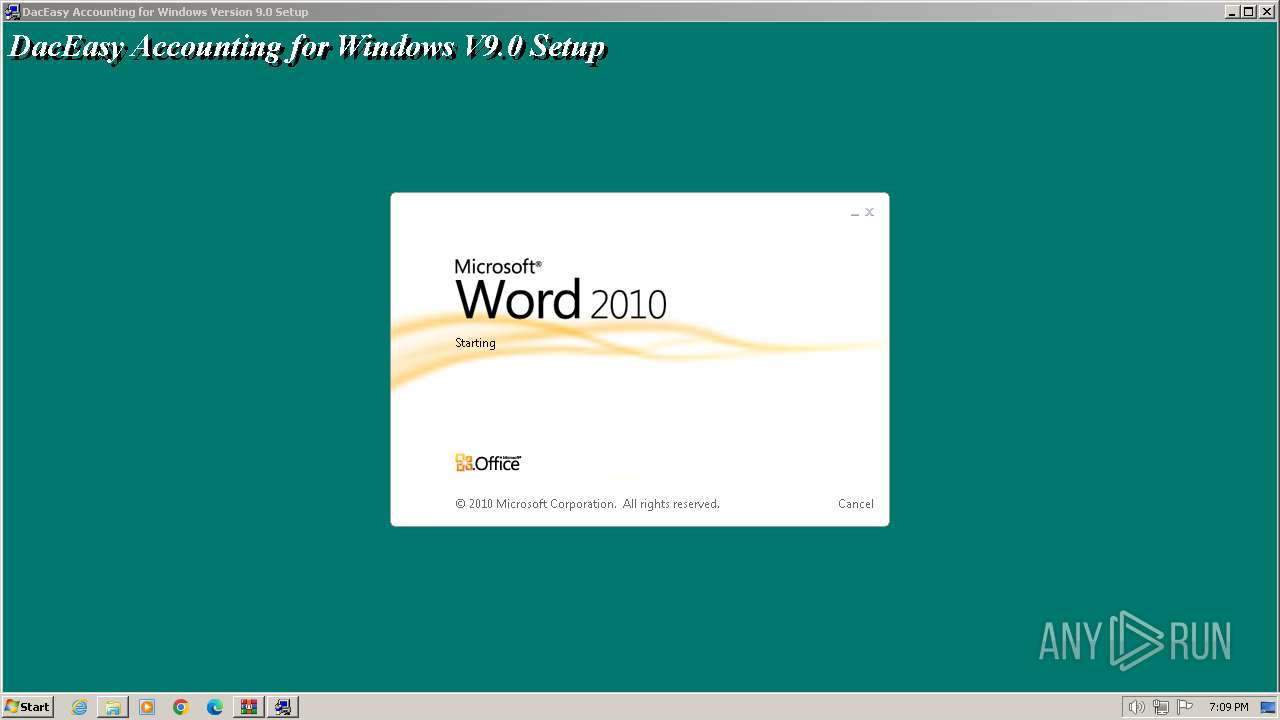Open Windows Explorer folder icon in taskbar
This screenshot has width=1280, height=720.
pos(113,707)
